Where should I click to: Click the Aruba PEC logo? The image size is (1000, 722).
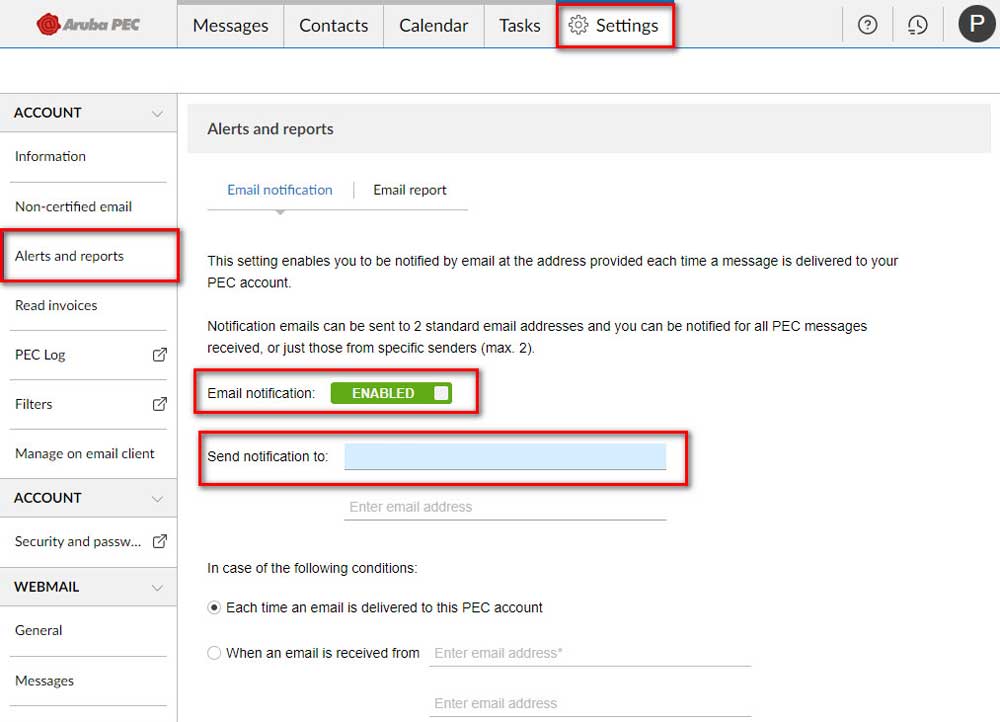(88, 24)
